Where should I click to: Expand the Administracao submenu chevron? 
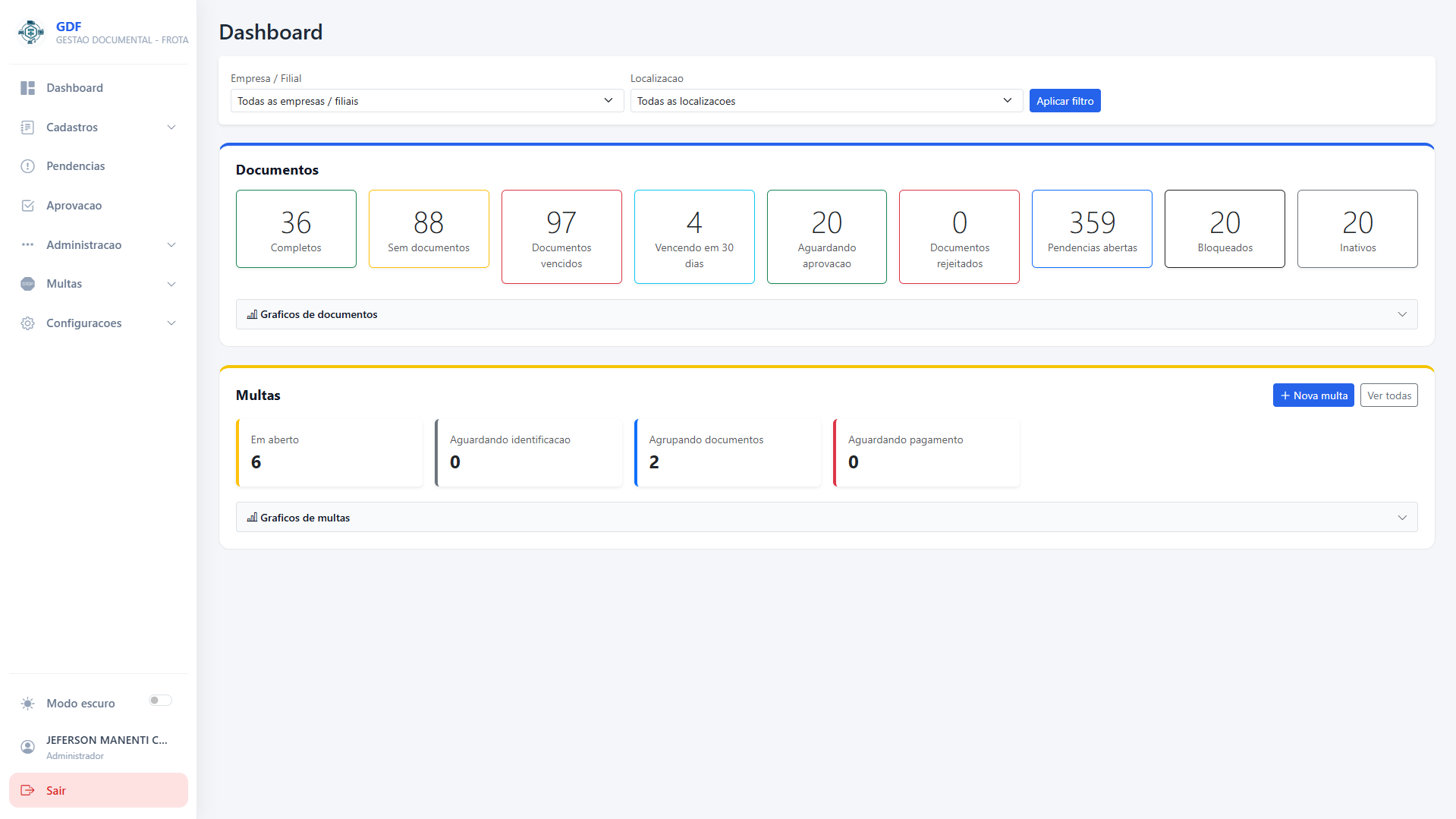pos(171,245)
